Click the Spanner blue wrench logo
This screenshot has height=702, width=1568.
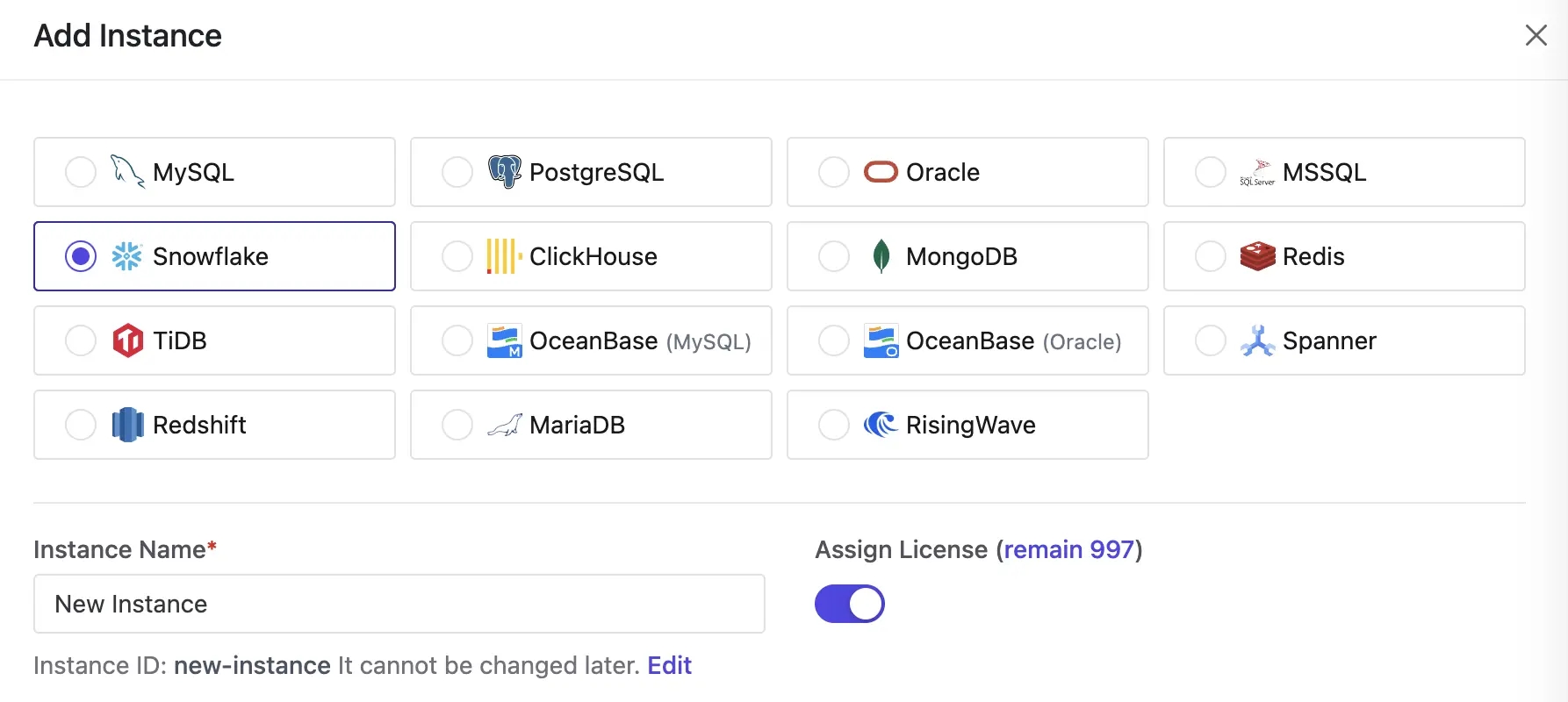click(x=1257, y=340)
